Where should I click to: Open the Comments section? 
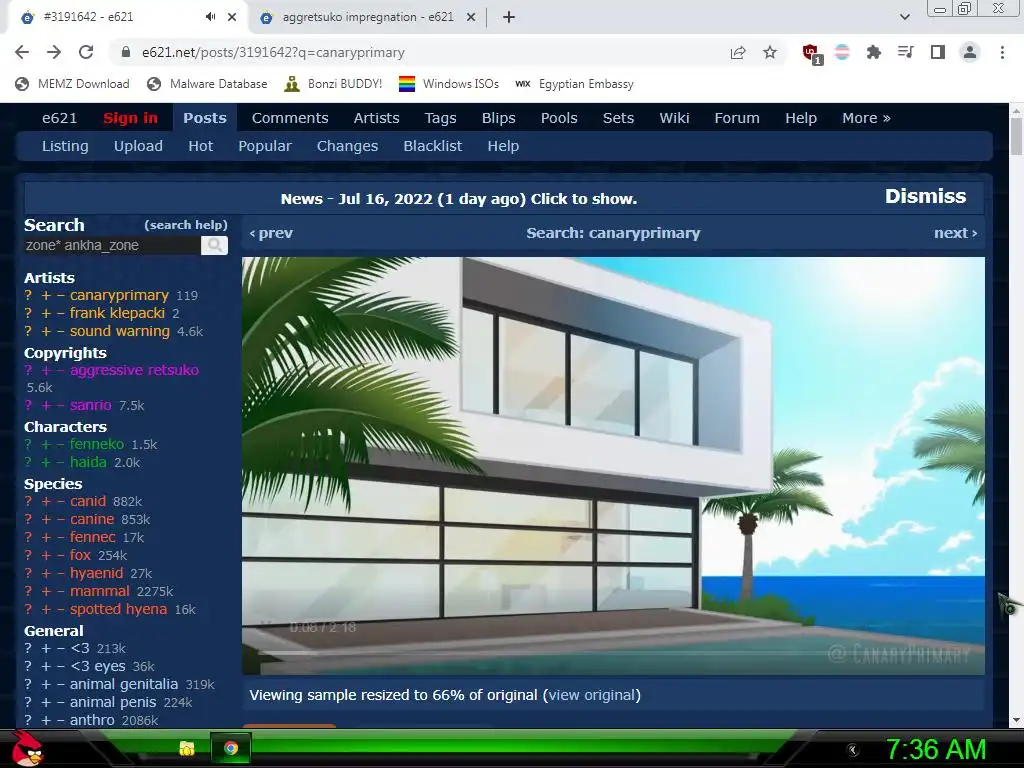click(x=290, y=118)
